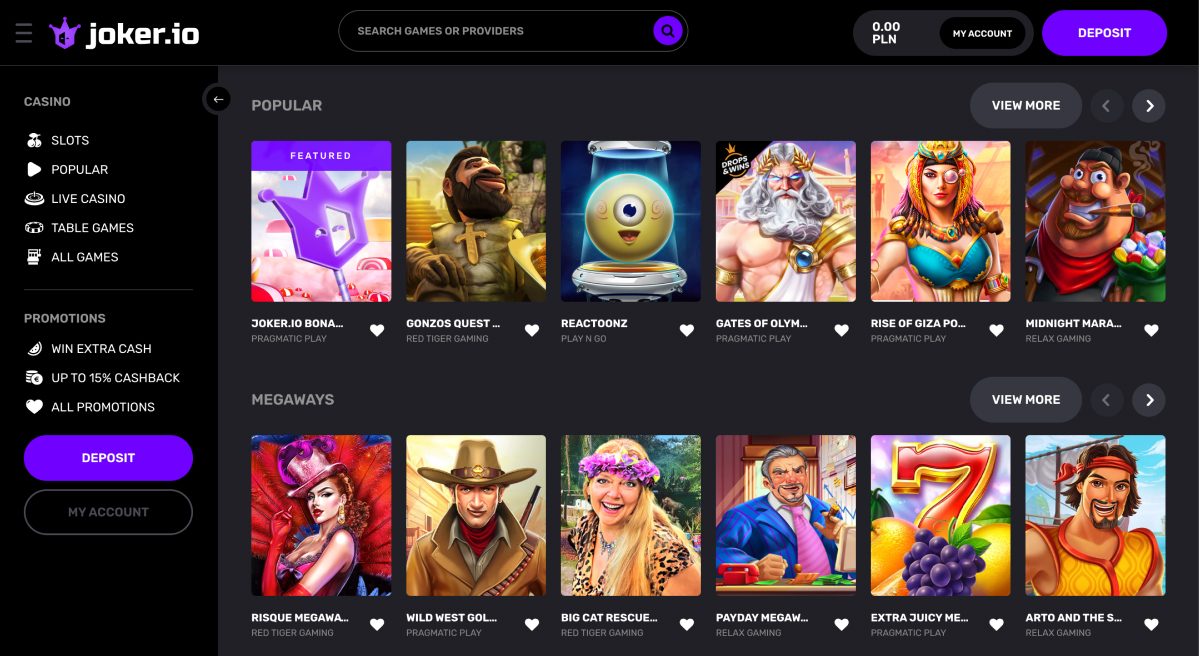
Task: Open the Joker.io Bonanza featured game thumbnail
Action: 321,221
